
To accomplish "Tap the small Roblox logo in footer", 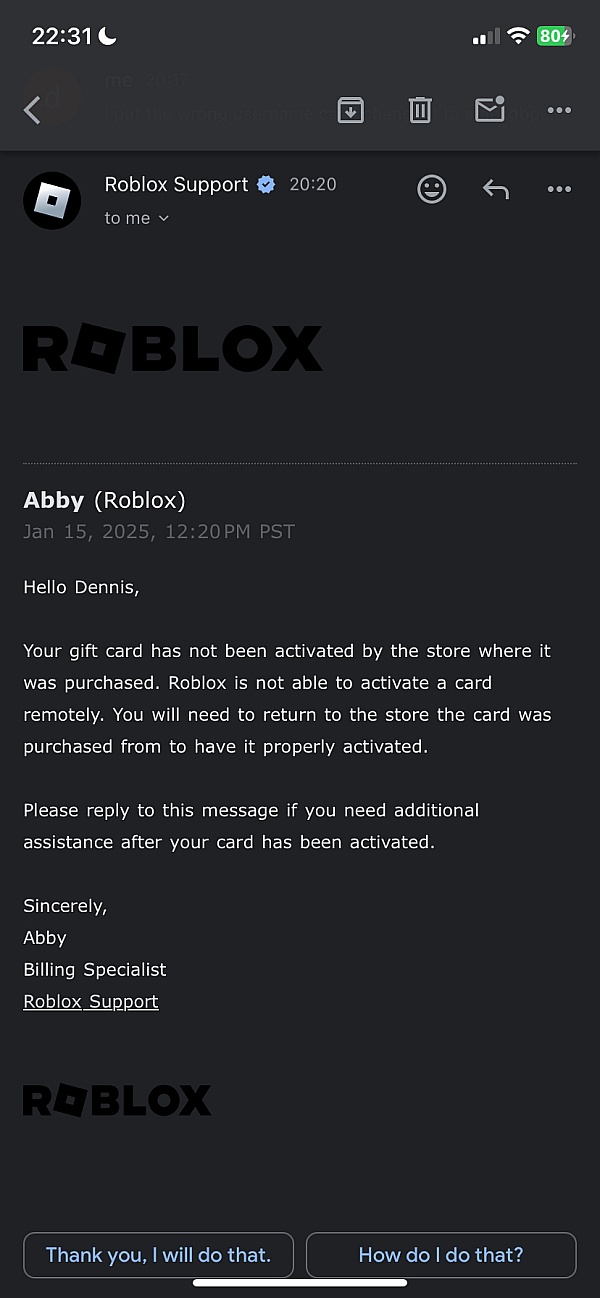I will point(117,1101).
